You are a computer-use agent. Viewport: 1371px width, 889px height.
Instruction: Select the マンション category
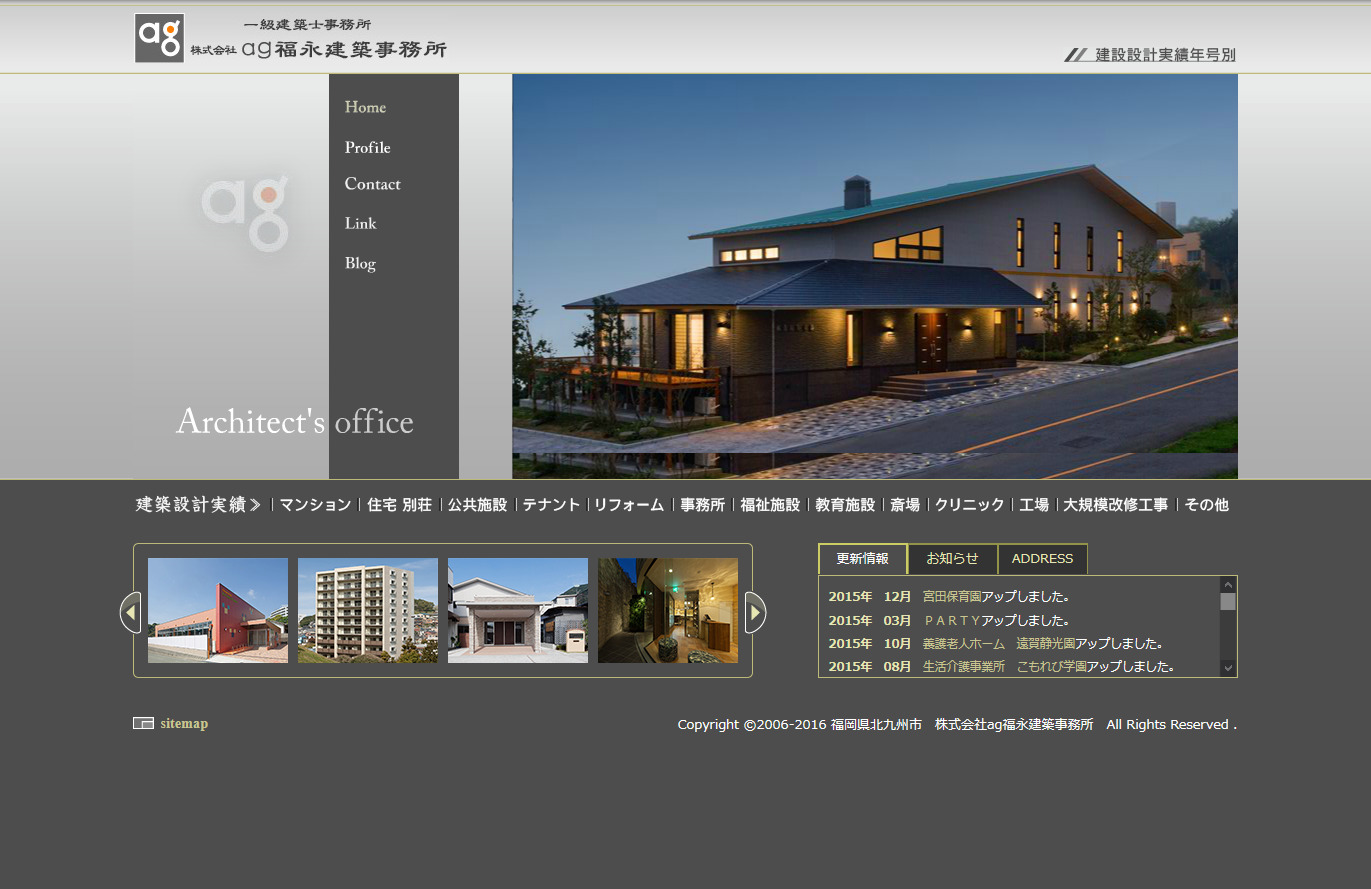(315, 505)
